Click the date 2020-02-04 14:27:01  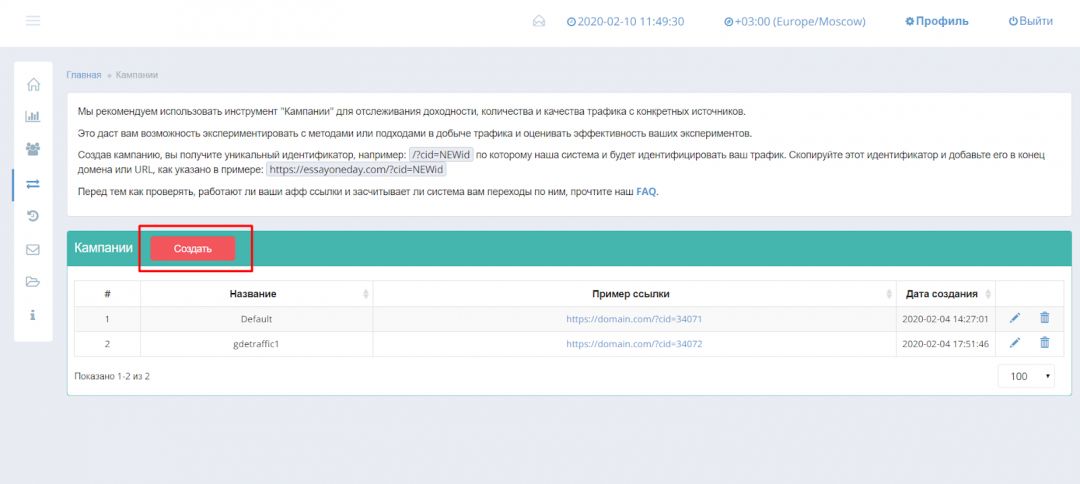tap(945, 319)
